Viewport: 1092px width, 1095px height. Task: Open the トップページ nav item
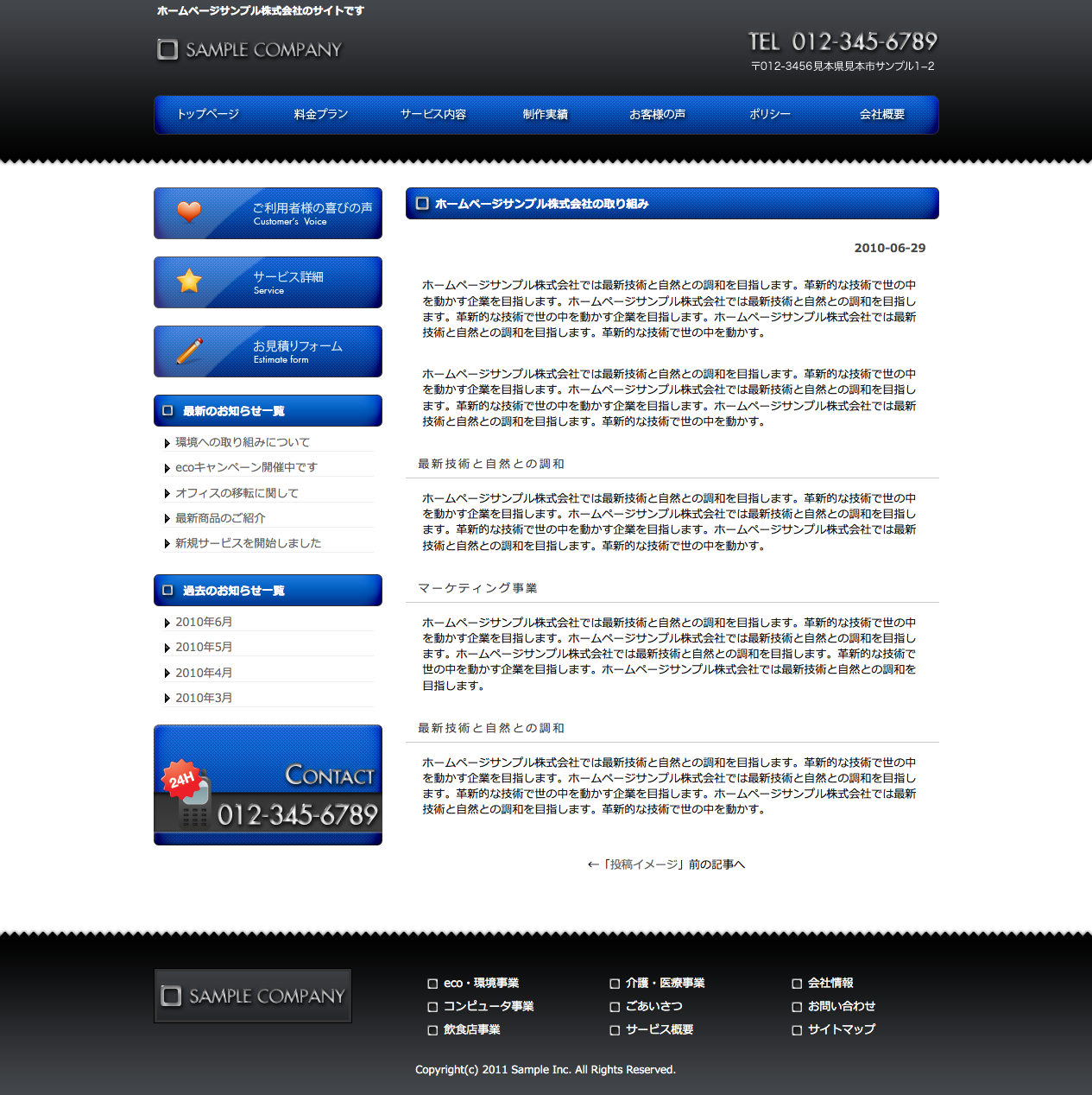tap(208, 115)
